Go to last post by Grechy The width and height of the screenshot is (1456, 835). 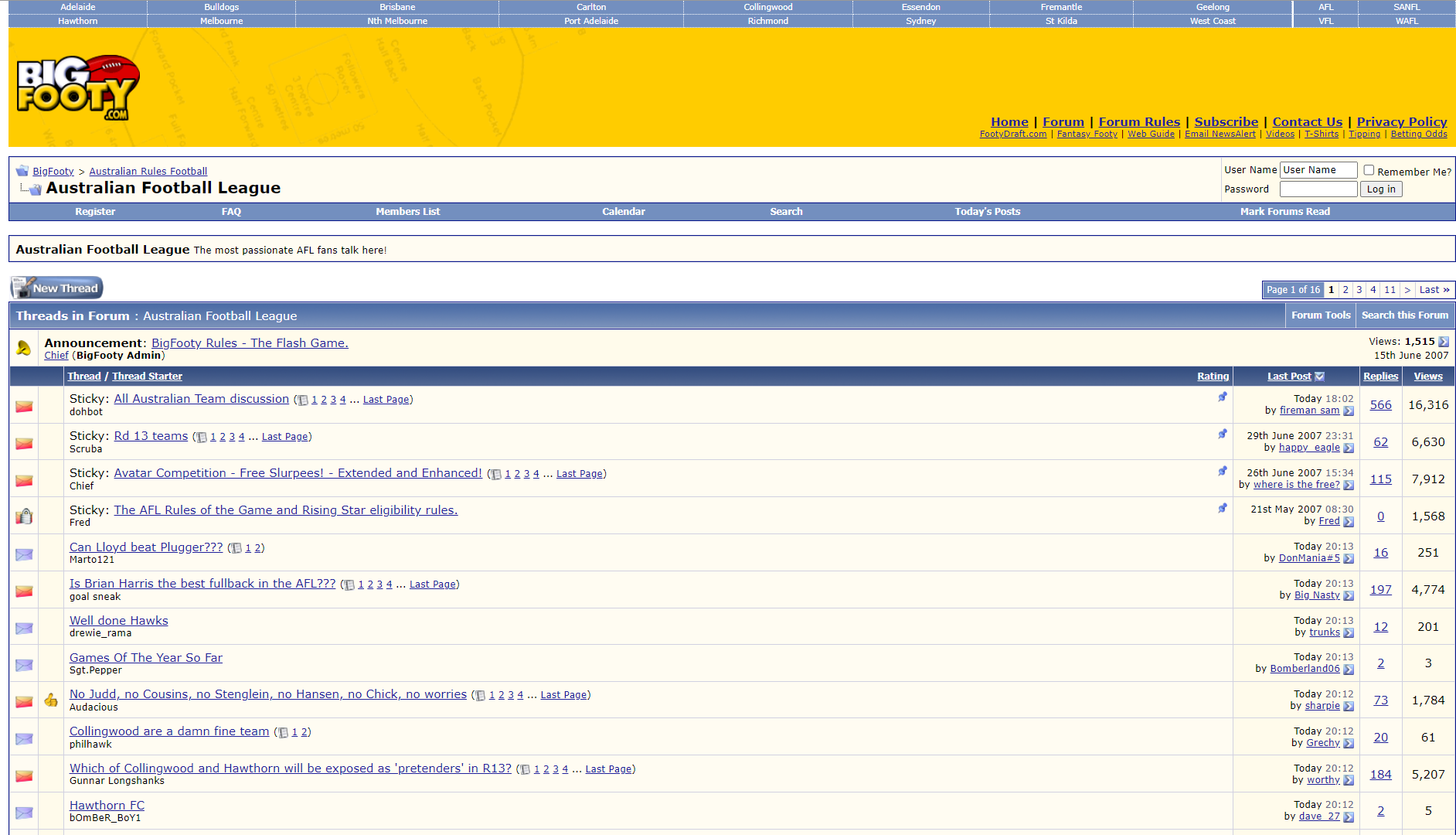pyautogui.click(x=1349, y=744)
